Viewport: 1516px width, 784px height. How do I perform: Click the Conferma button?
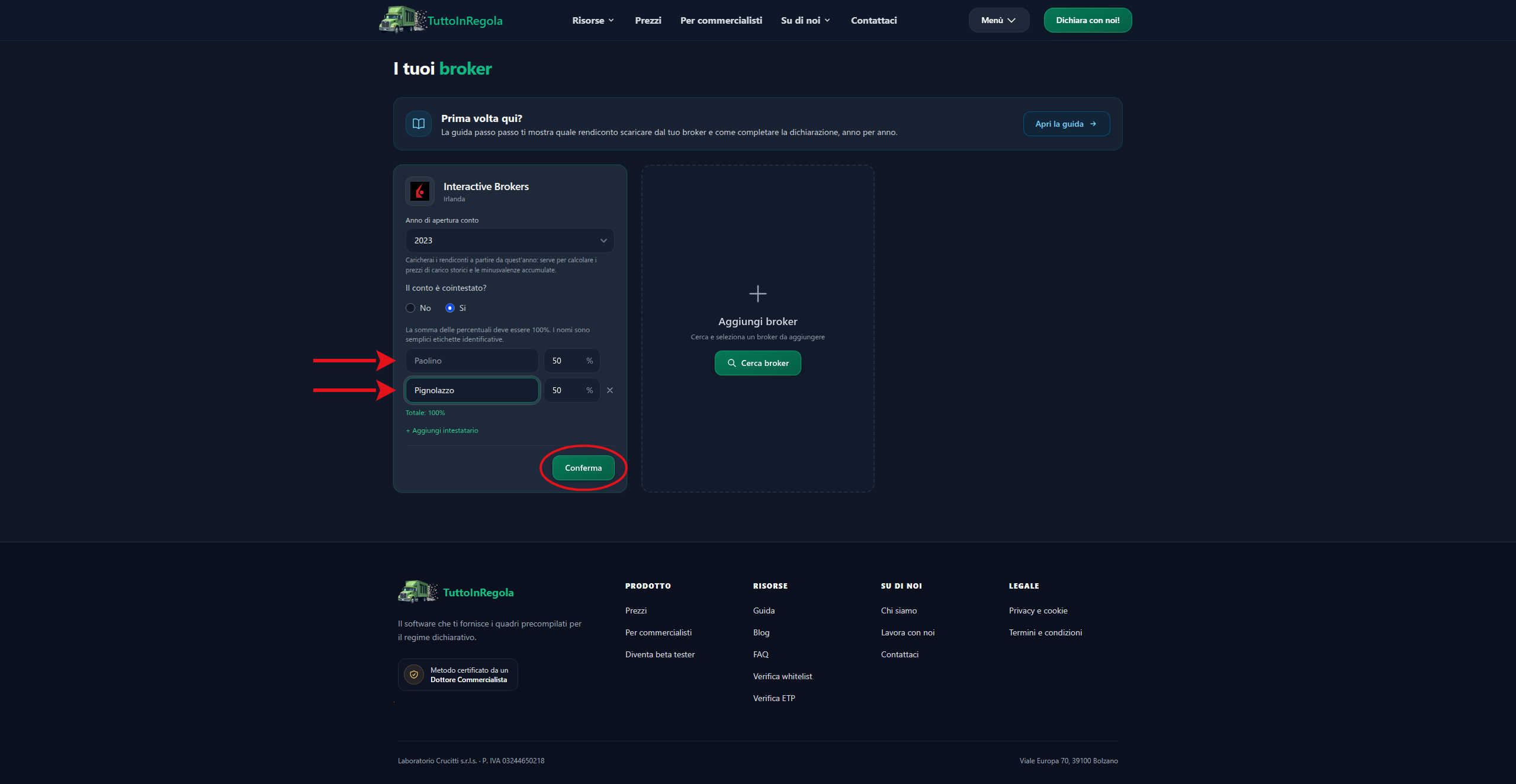pyautogui.click(x=583, y=468)
